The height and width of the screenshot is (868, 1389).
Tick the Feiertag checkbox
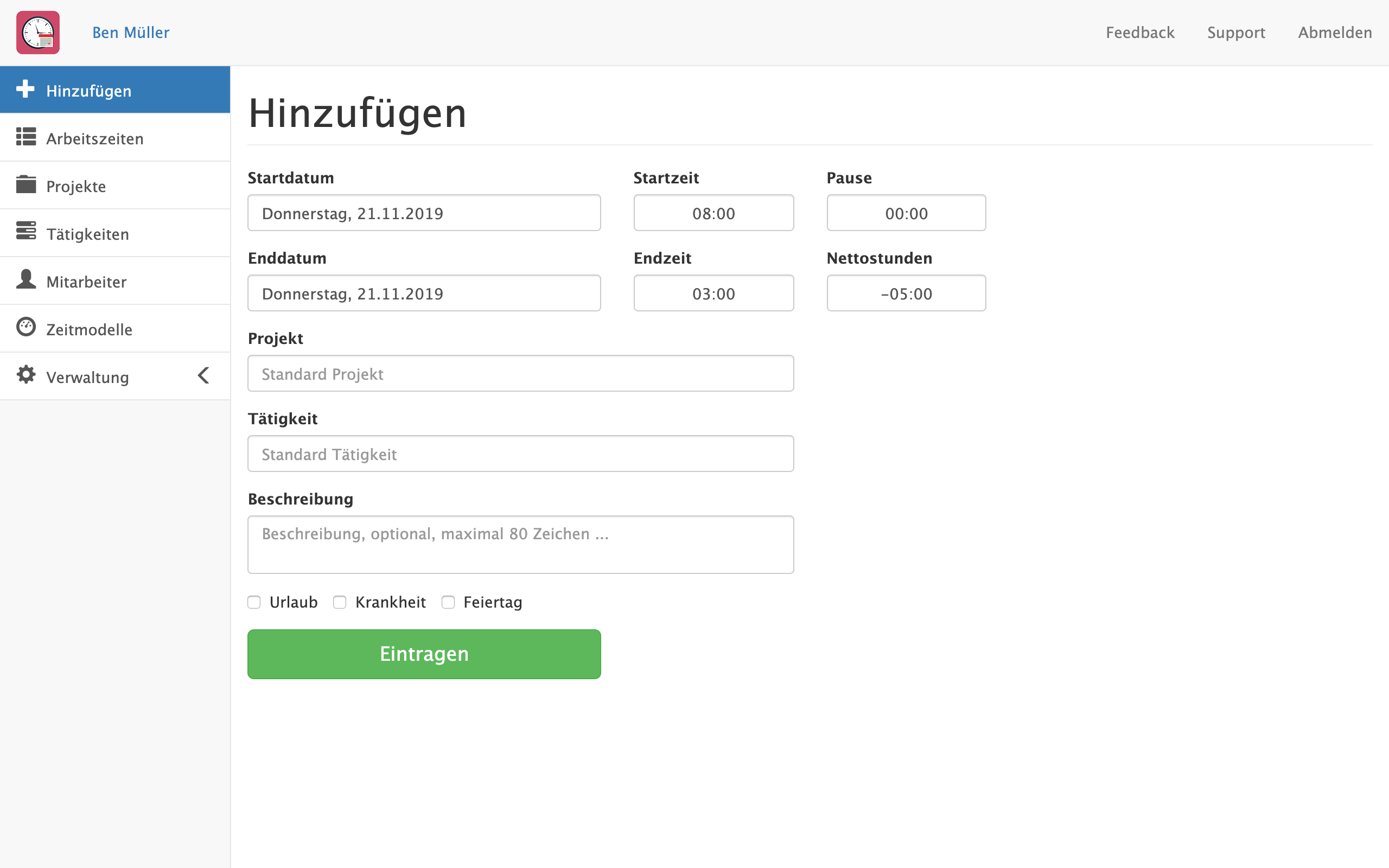[448, 602]
